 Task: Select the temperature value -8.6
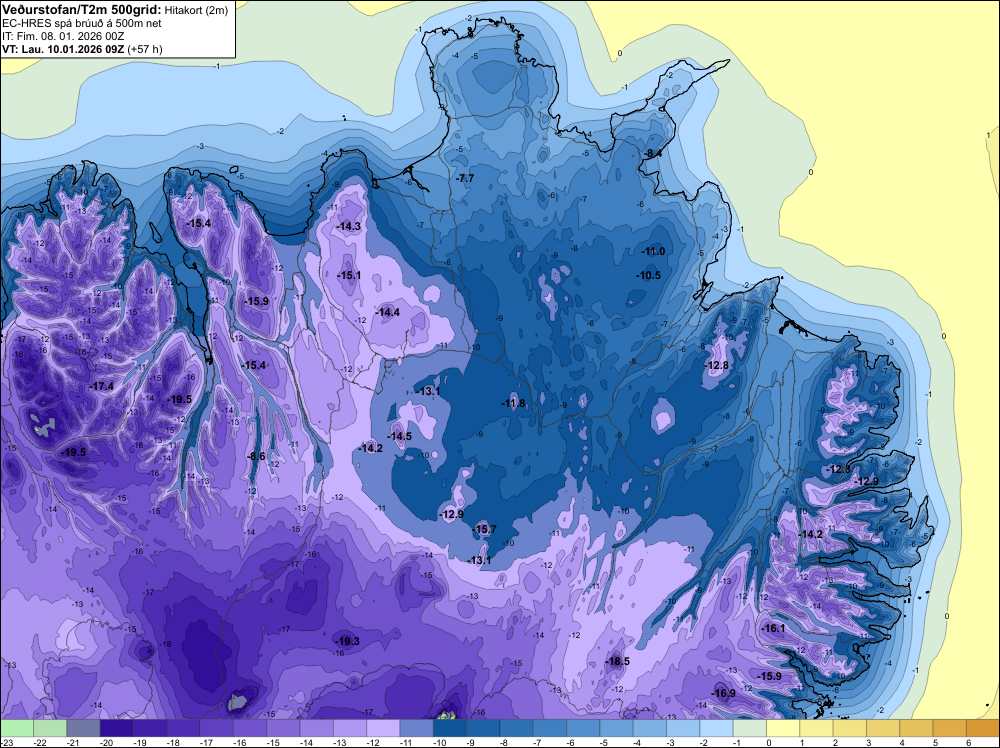coord(256,456)
